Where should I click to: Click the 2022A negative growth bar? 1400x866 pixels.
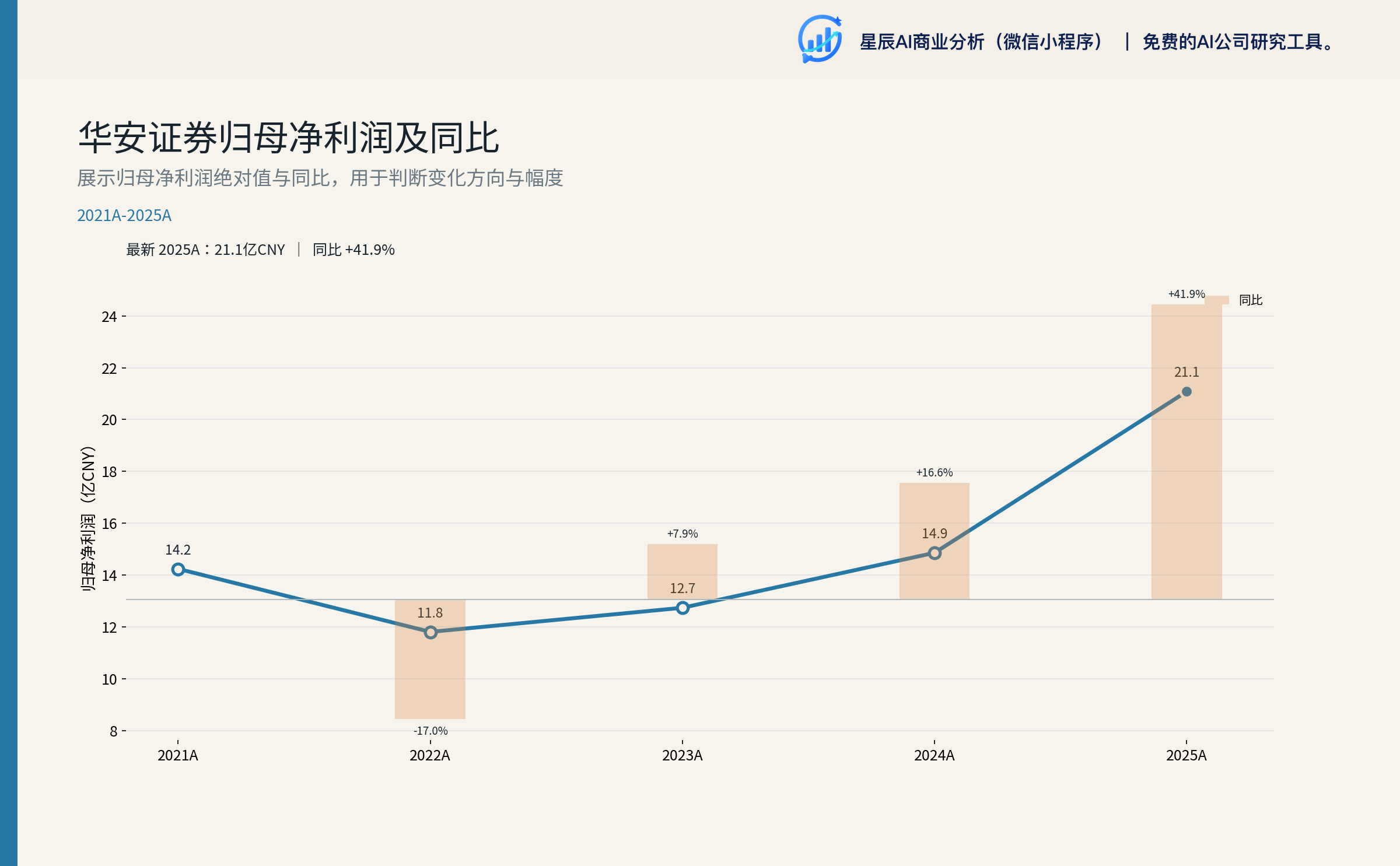coord(430,659)
